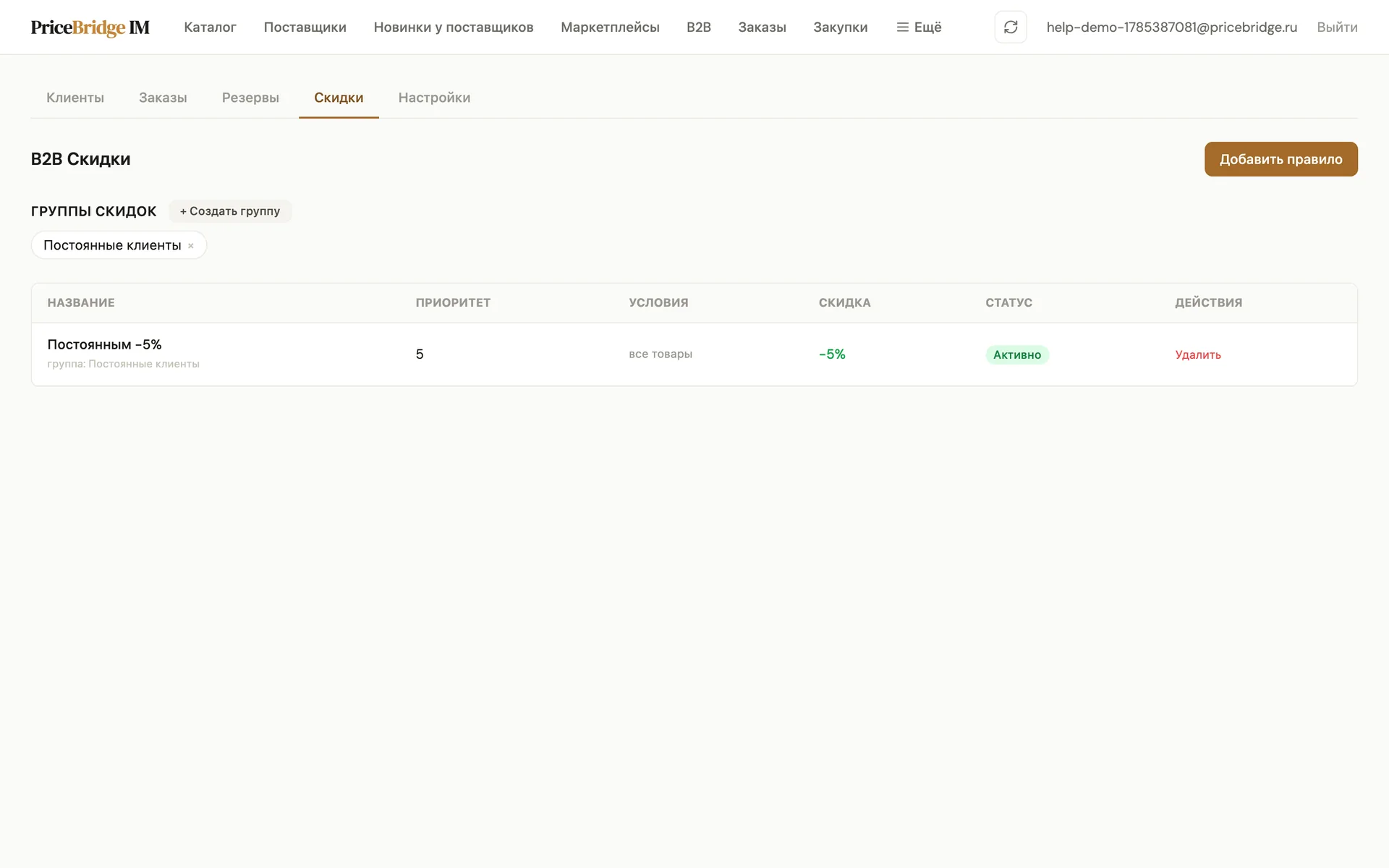Switch to the Заказы sub-tab

click(x=163, y=98)
